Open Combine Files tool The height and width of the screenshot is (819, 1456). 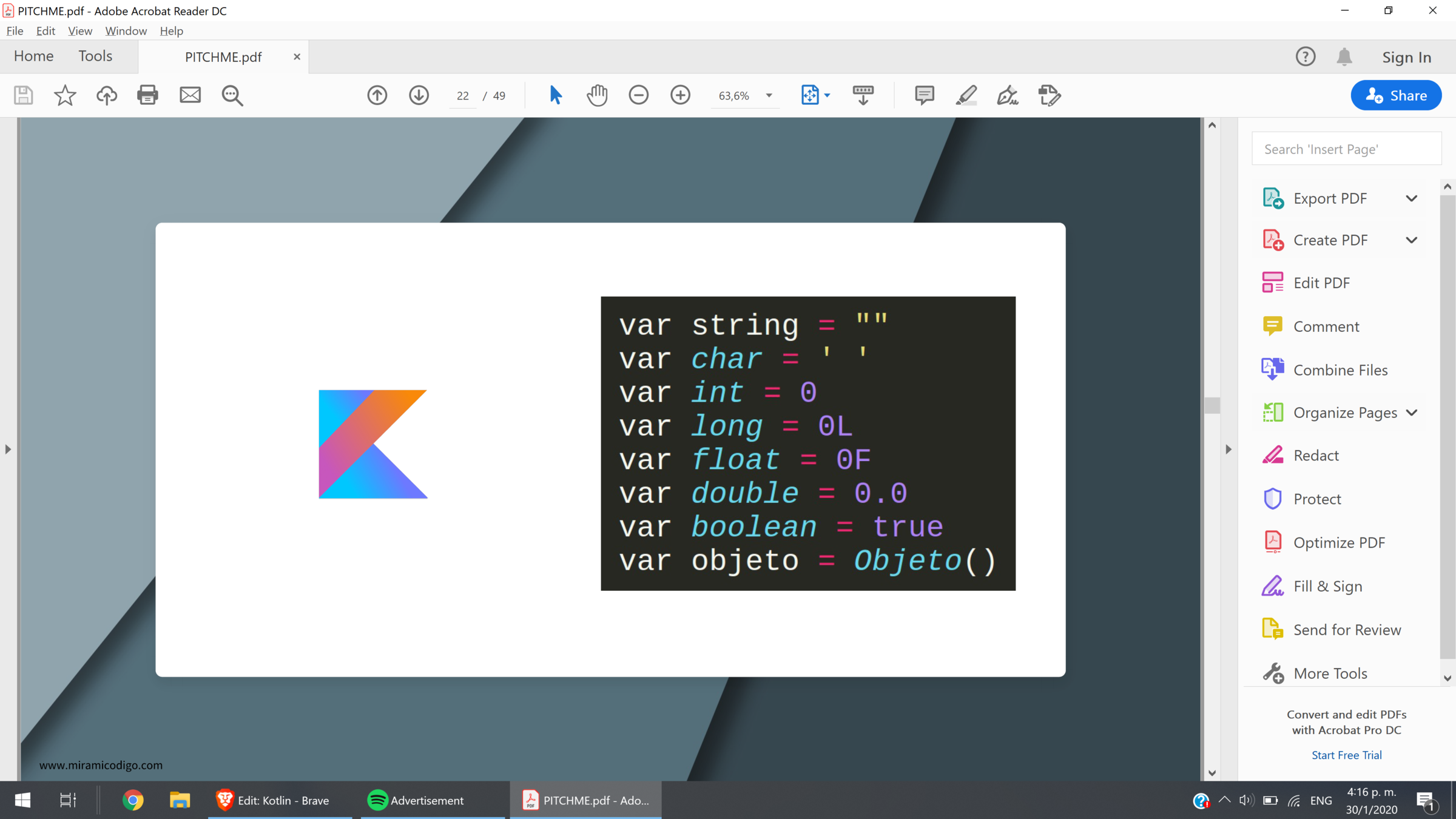click(x=1340, y=370)
